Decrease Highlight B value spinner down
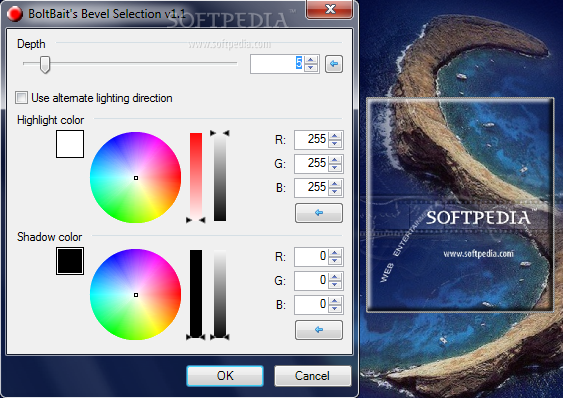This screenshot has height=398, width=563. (x=335, y=191)
